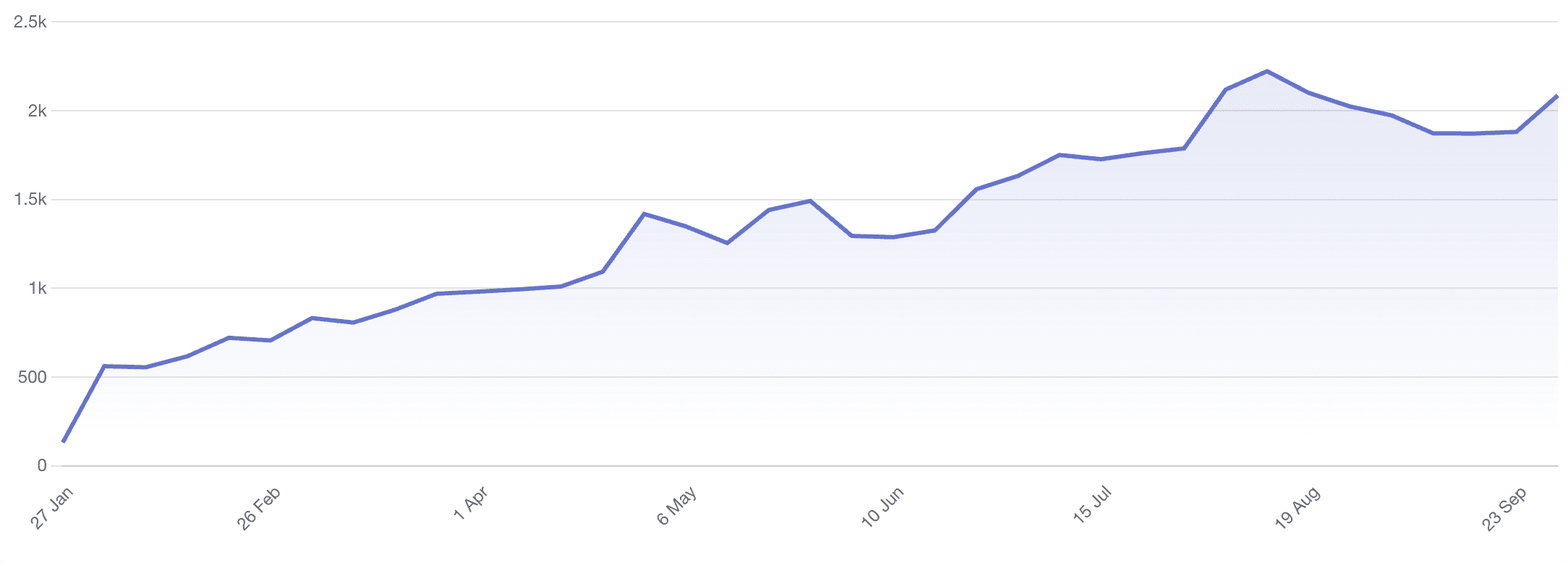
Task: Click the 23 Sep x-axis label
Action: (x=1504, y=509)
